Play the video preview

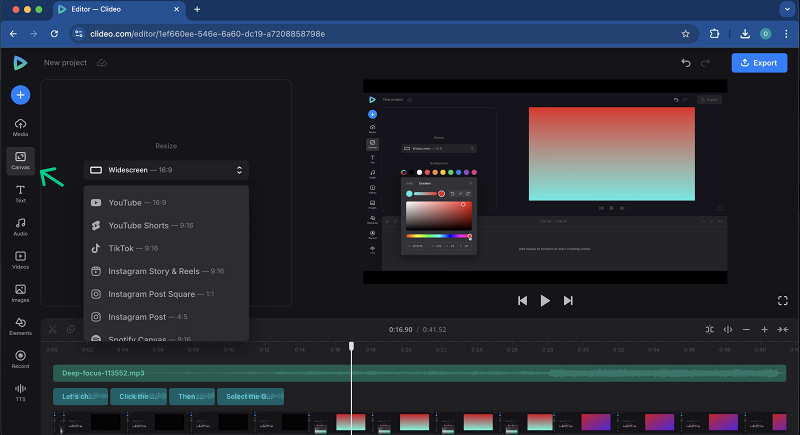click(545, 301)
